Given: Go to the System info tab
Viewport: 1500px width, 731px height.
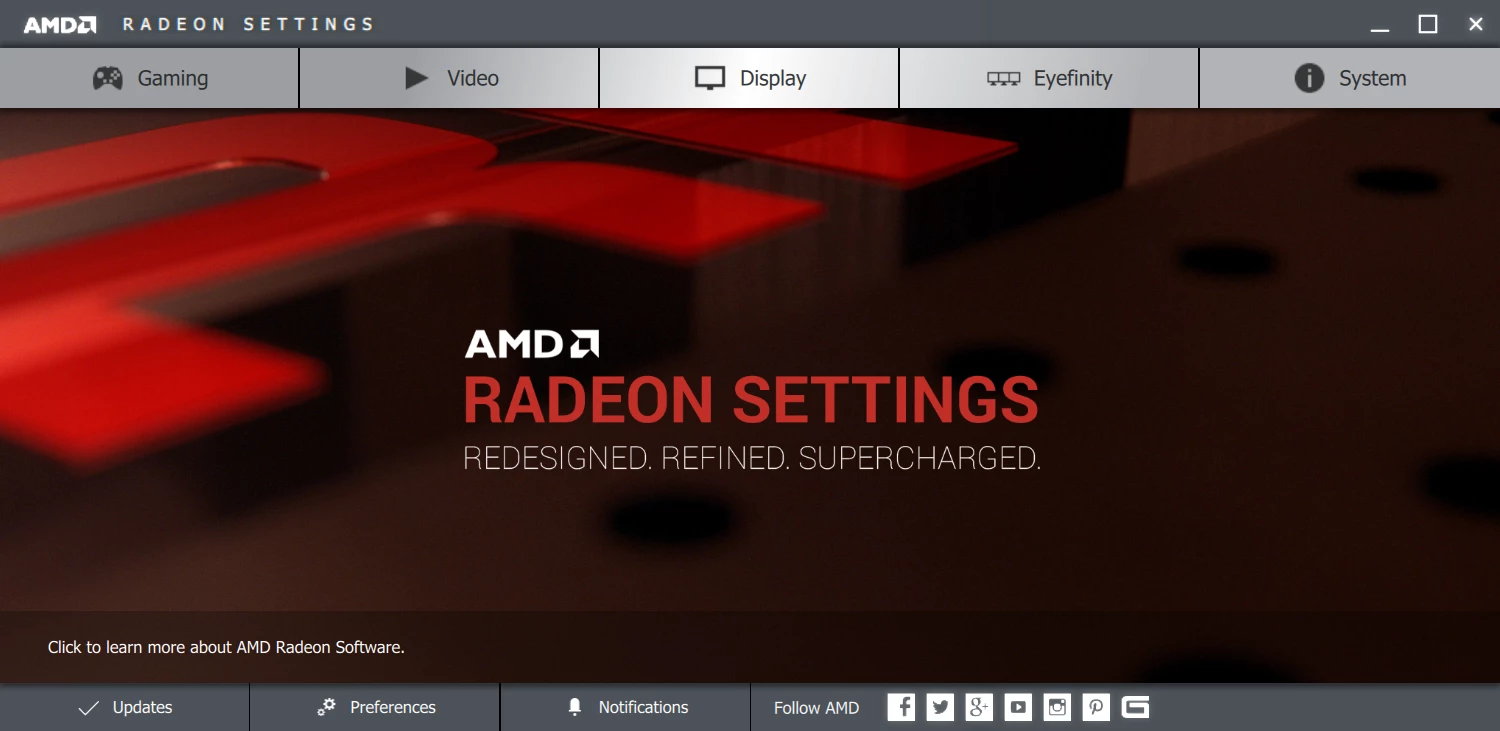Looking at the screenshot, I should pyautogui.click(x=1350, y=78).
